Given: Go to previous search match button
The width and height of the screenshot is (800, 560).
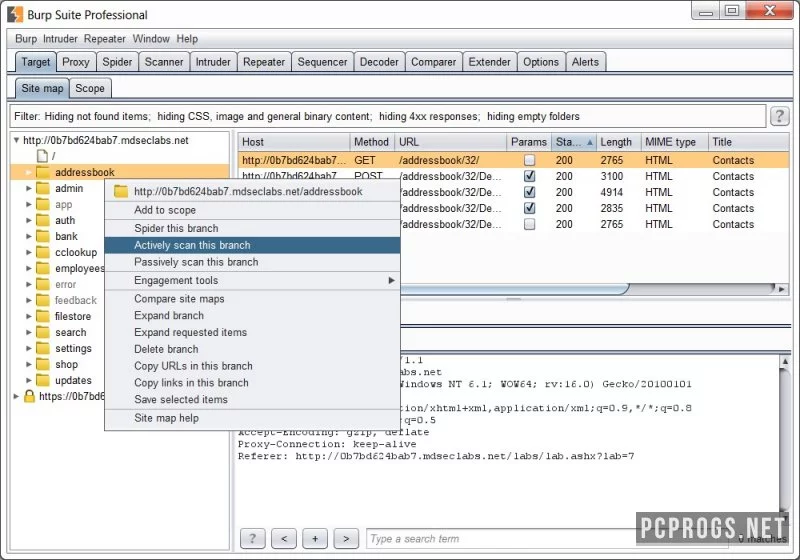Looking at the screenshot, I should [284, 538].
